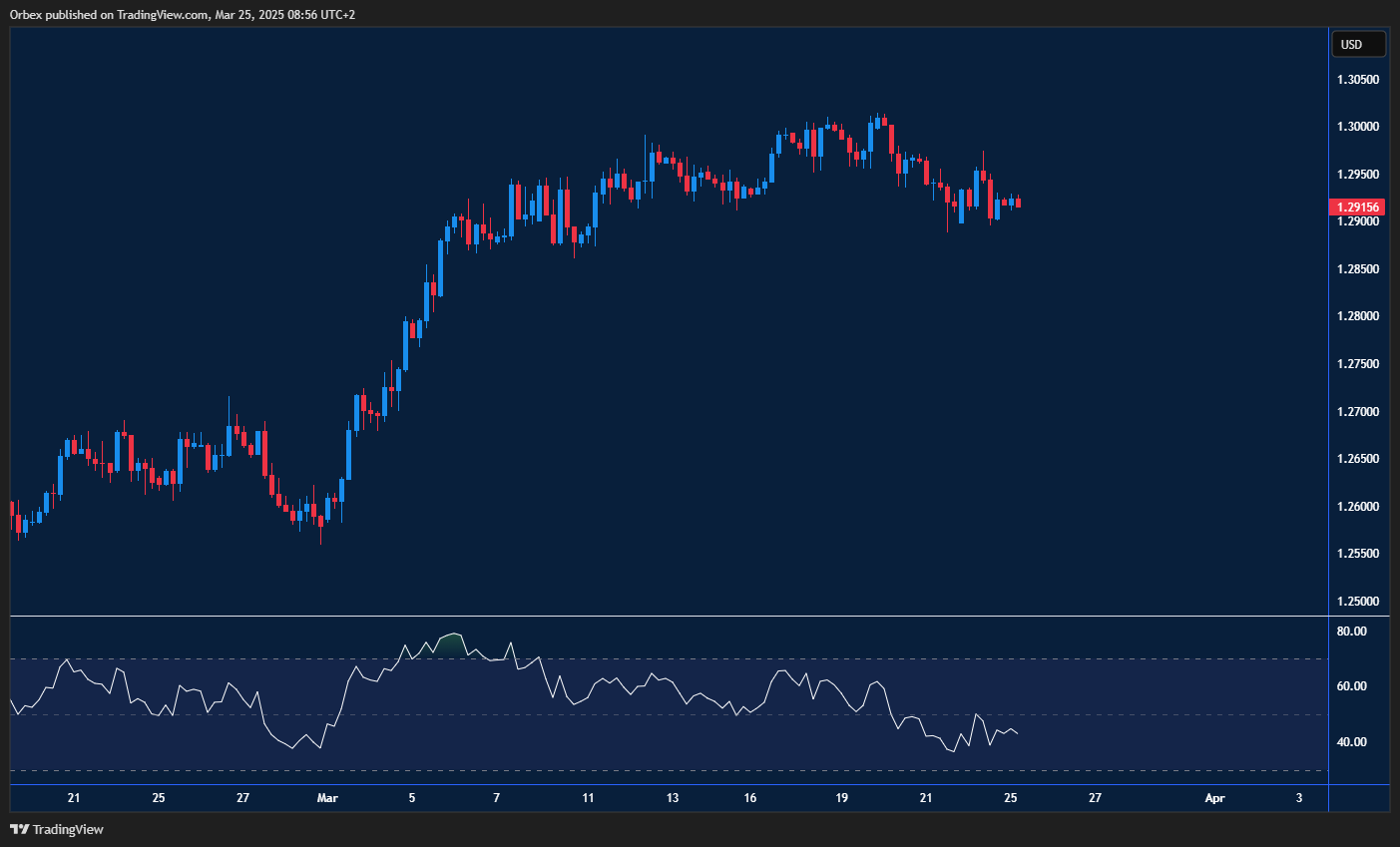Select the Orbex publication header text

click(181, 14)
